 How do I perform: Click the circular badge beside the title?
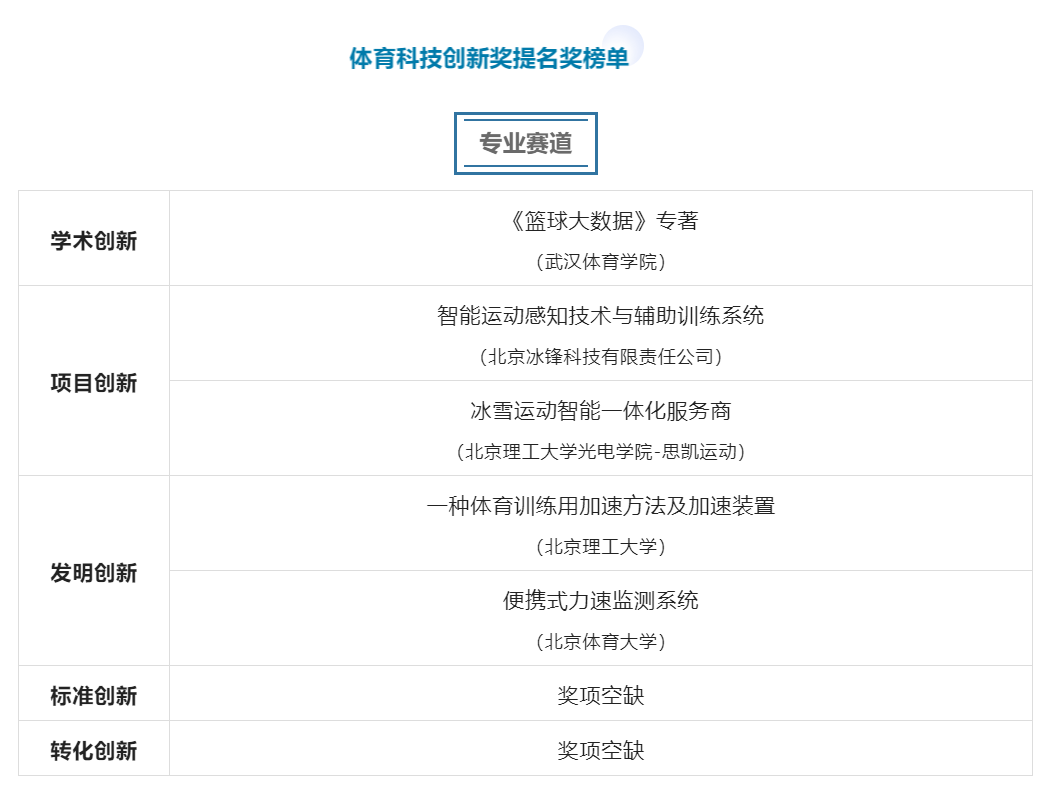[623, 46]
